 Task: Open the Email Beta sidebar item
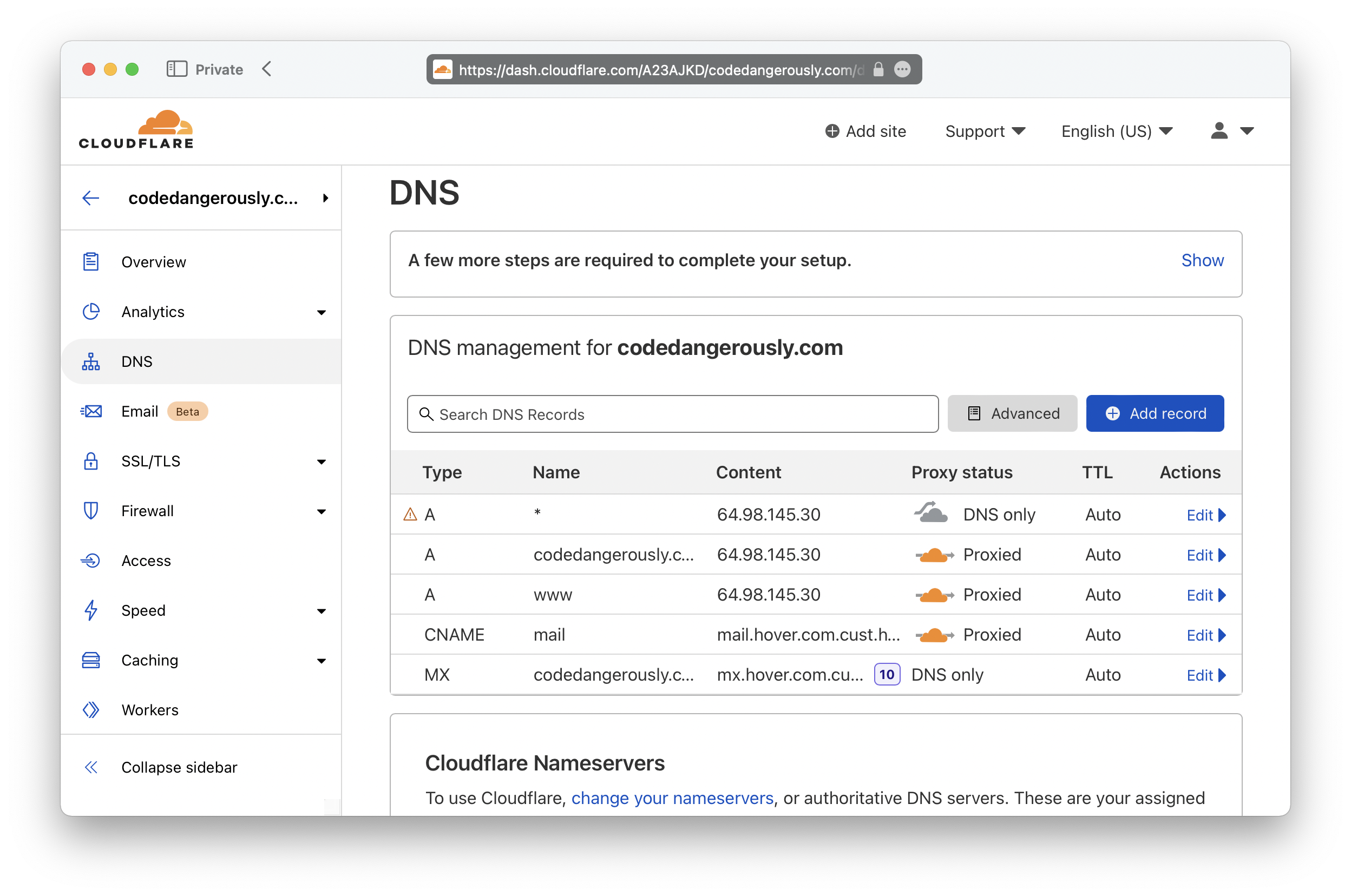(140, 411)
